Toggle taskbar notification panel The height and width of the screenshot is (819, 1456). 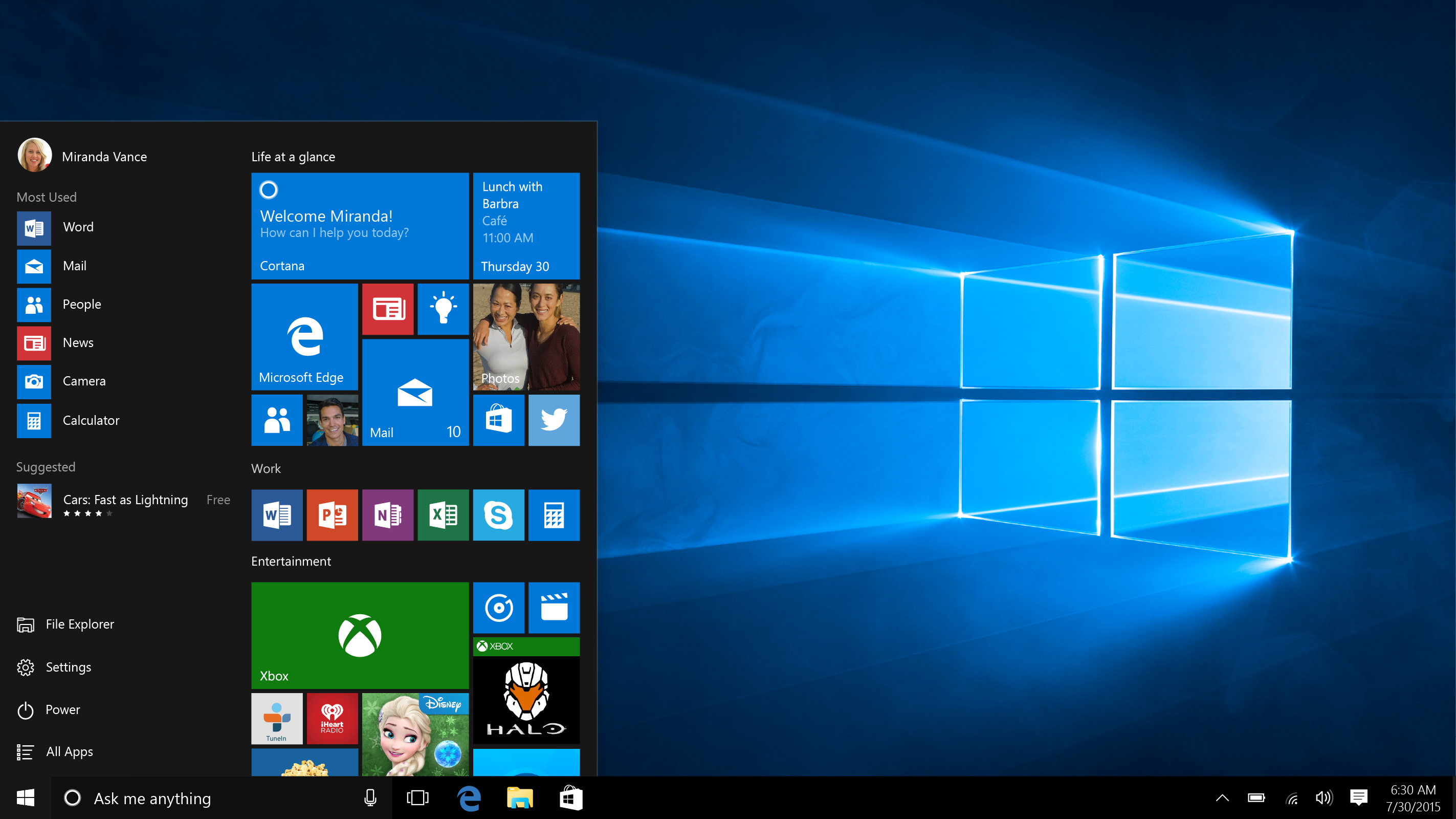click(1362, 797)
